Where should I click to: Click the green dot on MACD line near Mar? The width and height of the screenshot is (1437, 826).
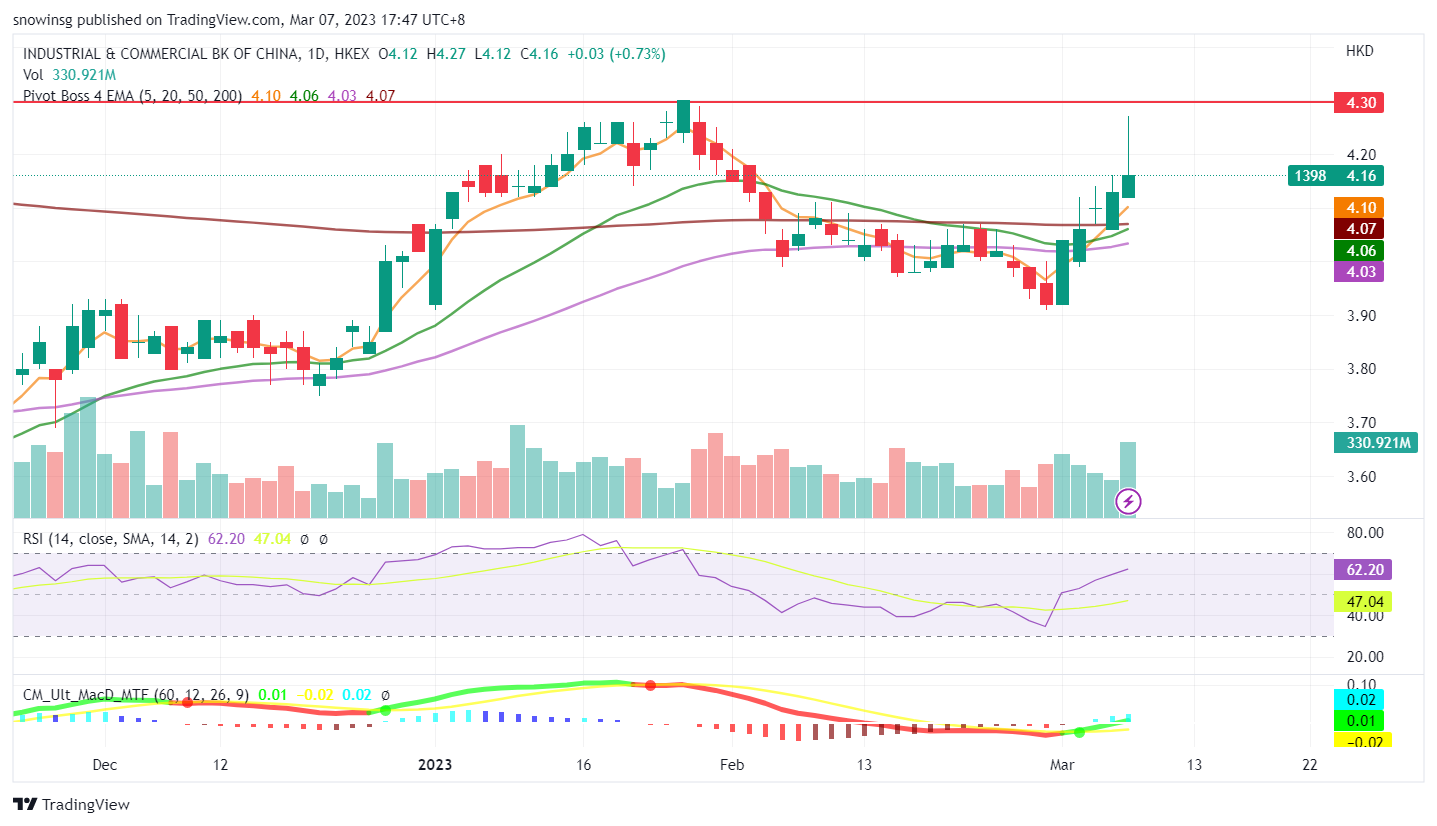tap(1079, 733)
